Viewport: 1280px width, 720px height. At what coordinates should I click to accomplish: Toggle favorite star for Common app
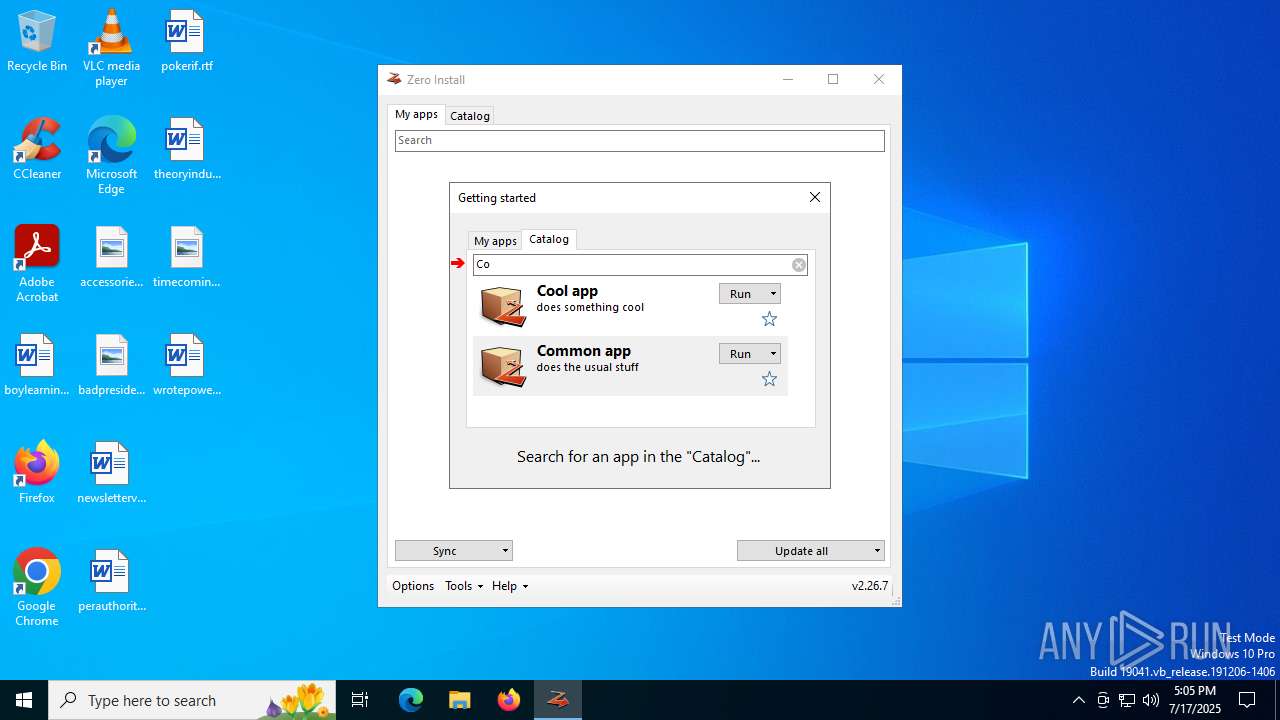[x=769, y=379]
